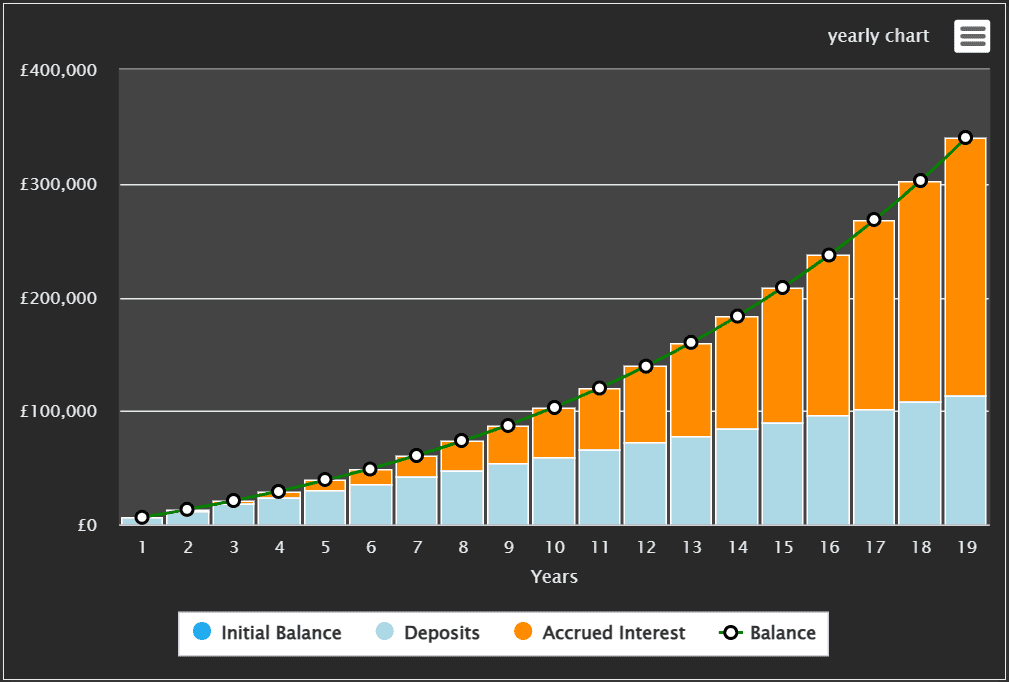Viewport: 1009px width, 682px height.
Task: Click the orange Accrued Interest legend dot
Action: coord(523,633)
